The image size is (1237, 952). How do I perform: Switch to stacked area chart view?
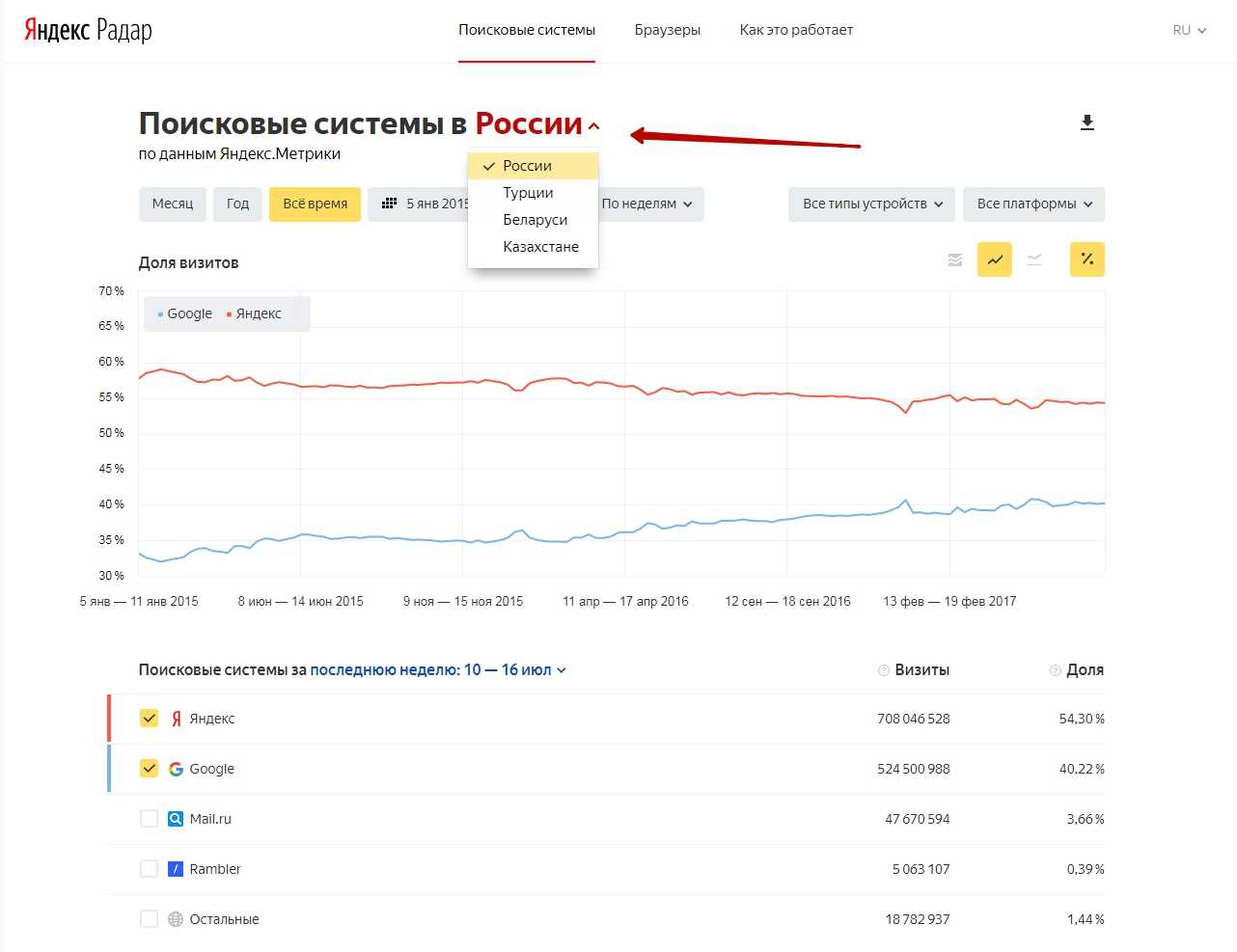click(955, 259)
